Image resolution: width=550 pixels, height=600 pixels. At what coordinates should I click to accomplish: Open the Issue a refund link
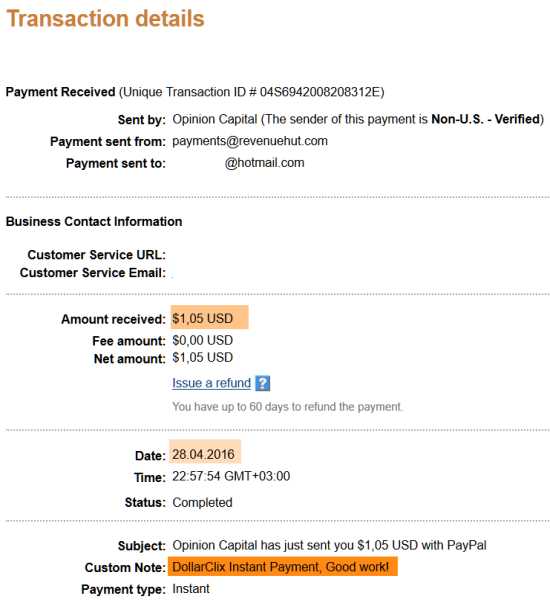212,383
